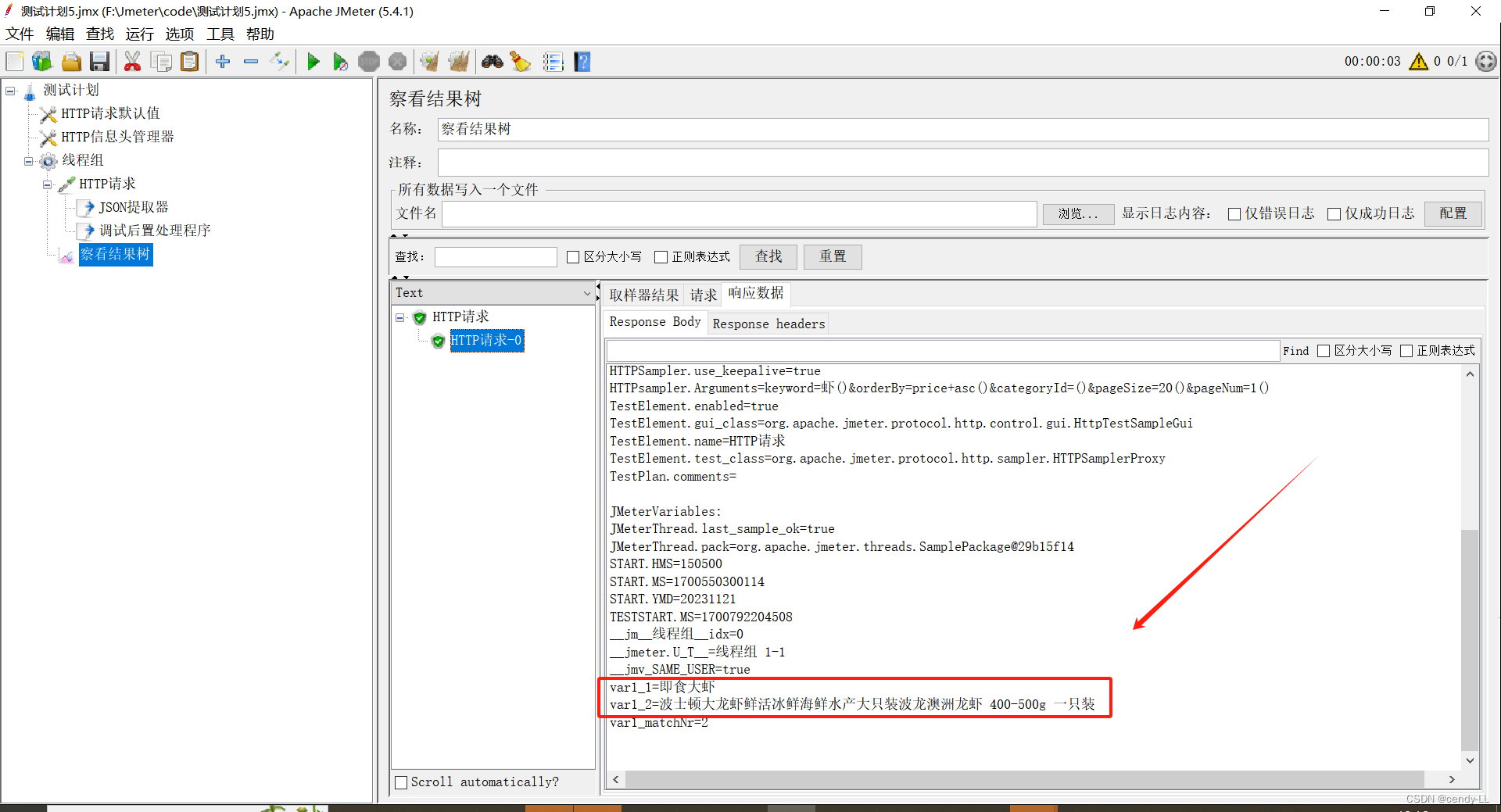This screenshot has height=812, width=1501.
Task: Open the Text display mode dropdown
Action: point(587,292)
